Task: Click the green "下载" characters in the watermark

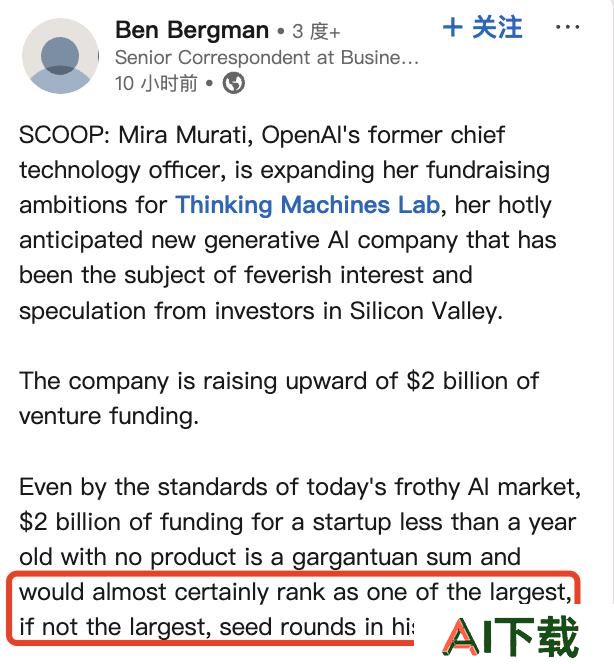Action: (x=538, y=636)
